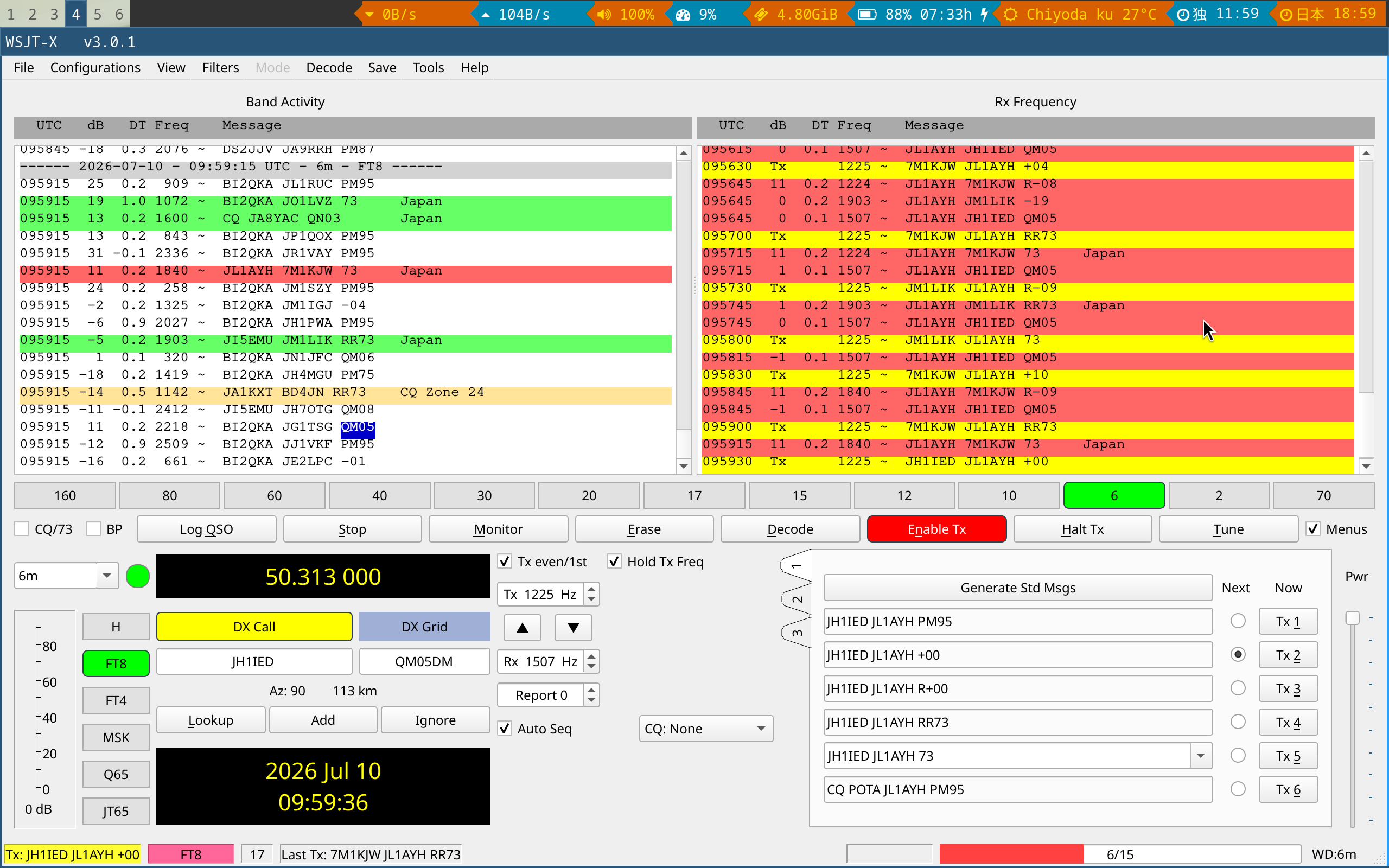Screen dimensions: 1389x868
Task: Adjust the Report 0 spinner
Action: [x=548, y=695]
